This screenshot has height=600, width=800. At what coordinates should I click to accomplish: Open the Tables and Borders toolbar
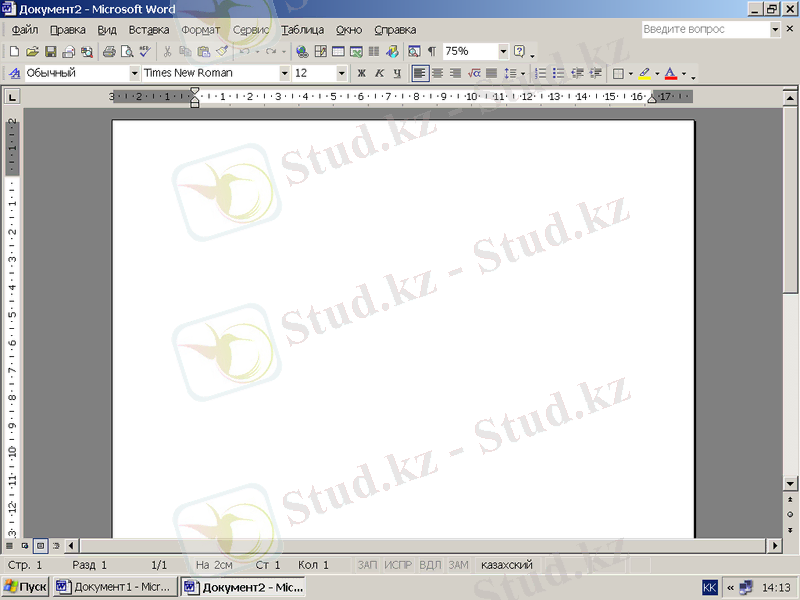320,52
